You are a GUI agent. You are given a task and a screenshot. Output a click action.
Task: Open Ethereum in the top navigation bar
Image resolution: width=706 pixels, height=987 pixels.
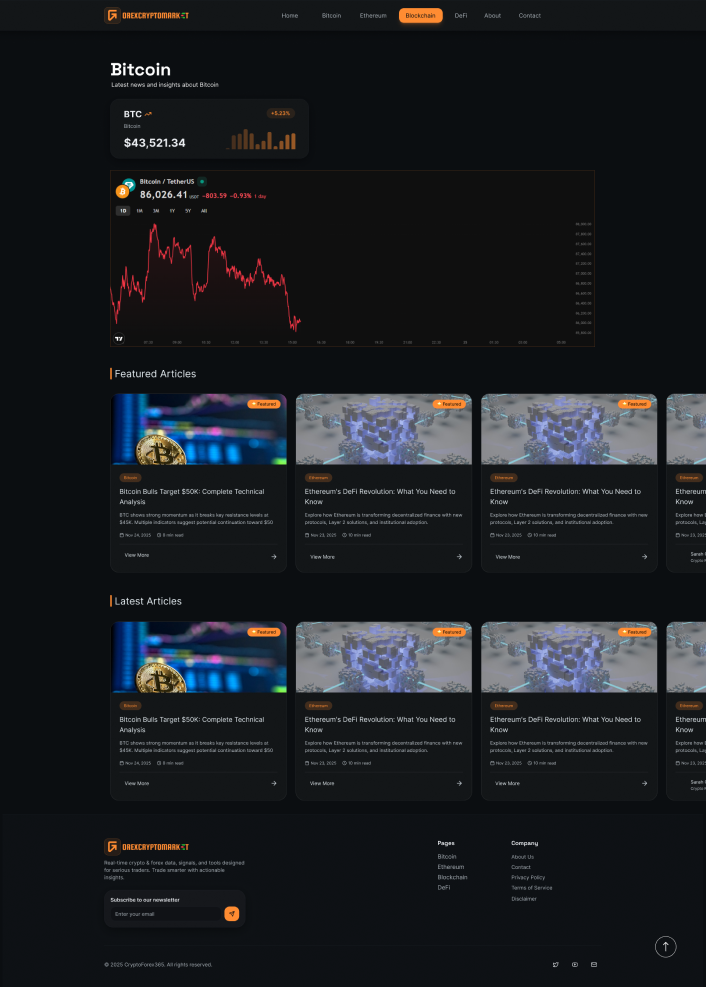[x=373, y=16]
